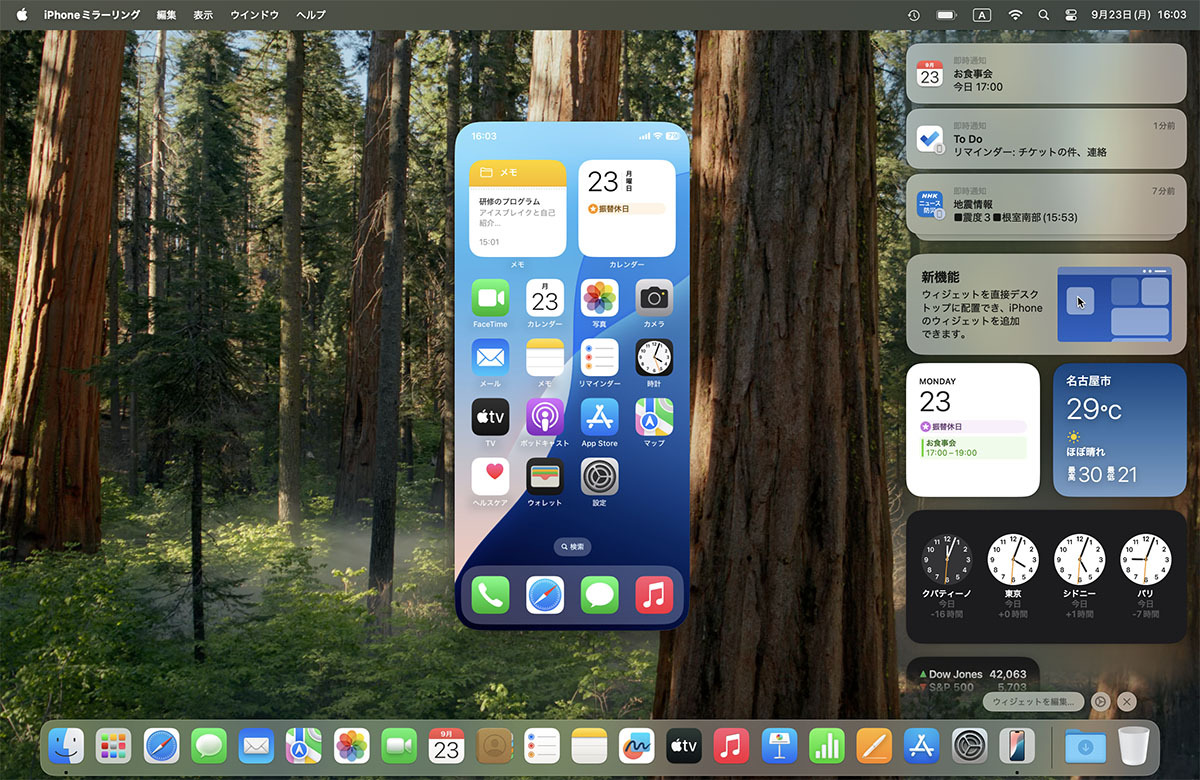Open FaceTime on the mirrored iPhone screen
Image resolution: width=1200 pixels, height=780 pixels.
coord(490,298)
